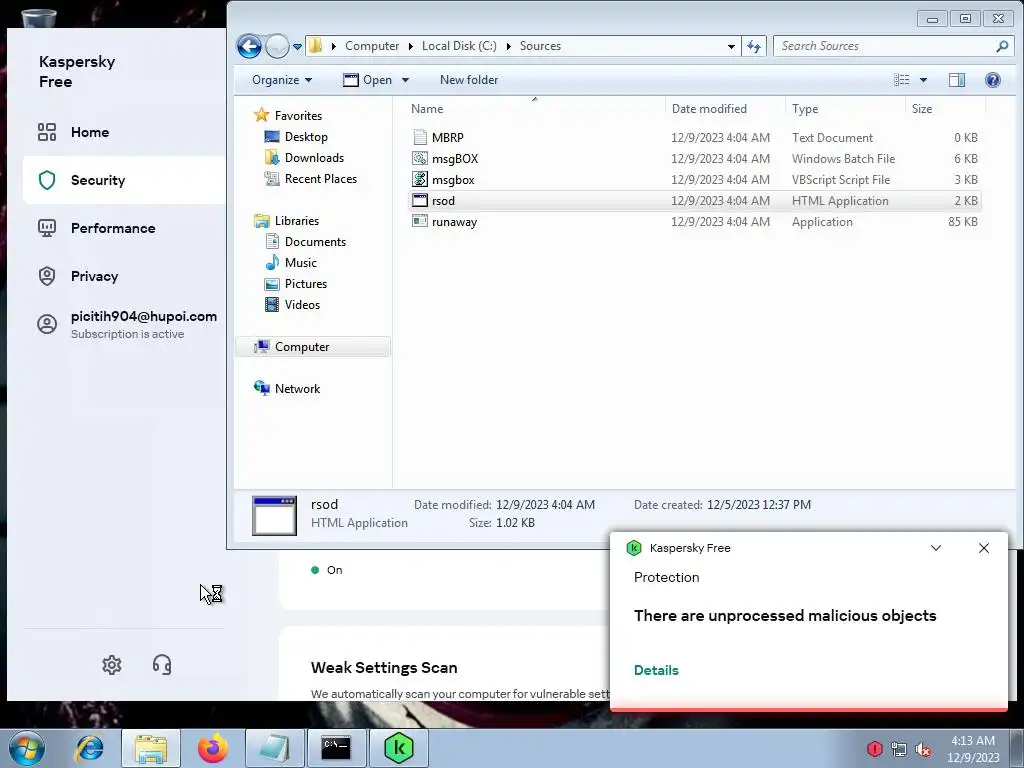
Task: Open Kaspersky settings gear icon
Action: [x=112, y=665]
